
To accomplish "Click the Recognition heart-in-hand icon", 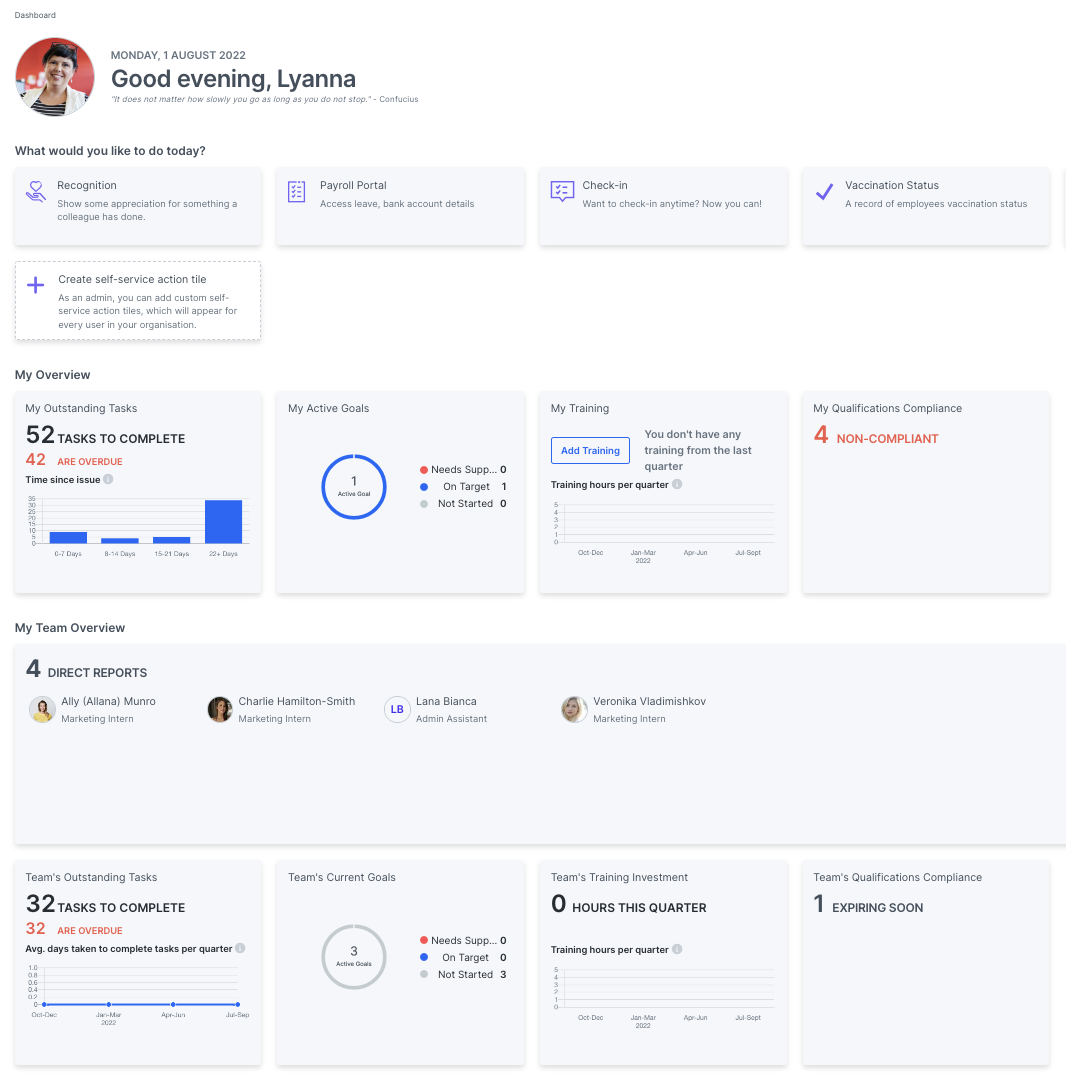I will [36, 192].
